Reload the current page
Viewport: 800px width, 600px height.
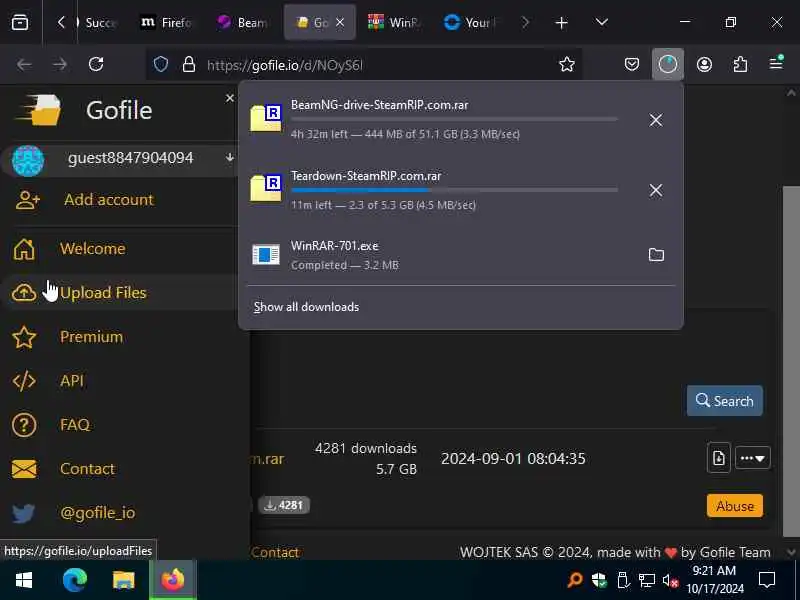click(x=96, y=65)
